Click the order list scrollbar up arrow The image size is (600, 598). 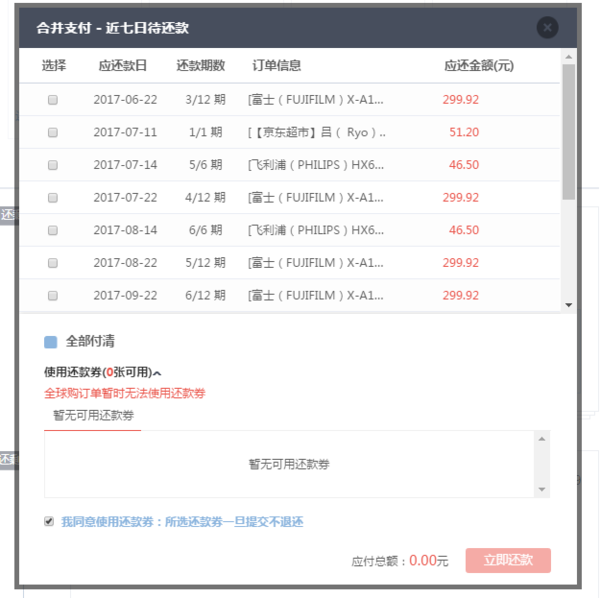click(x=569, y=57)
